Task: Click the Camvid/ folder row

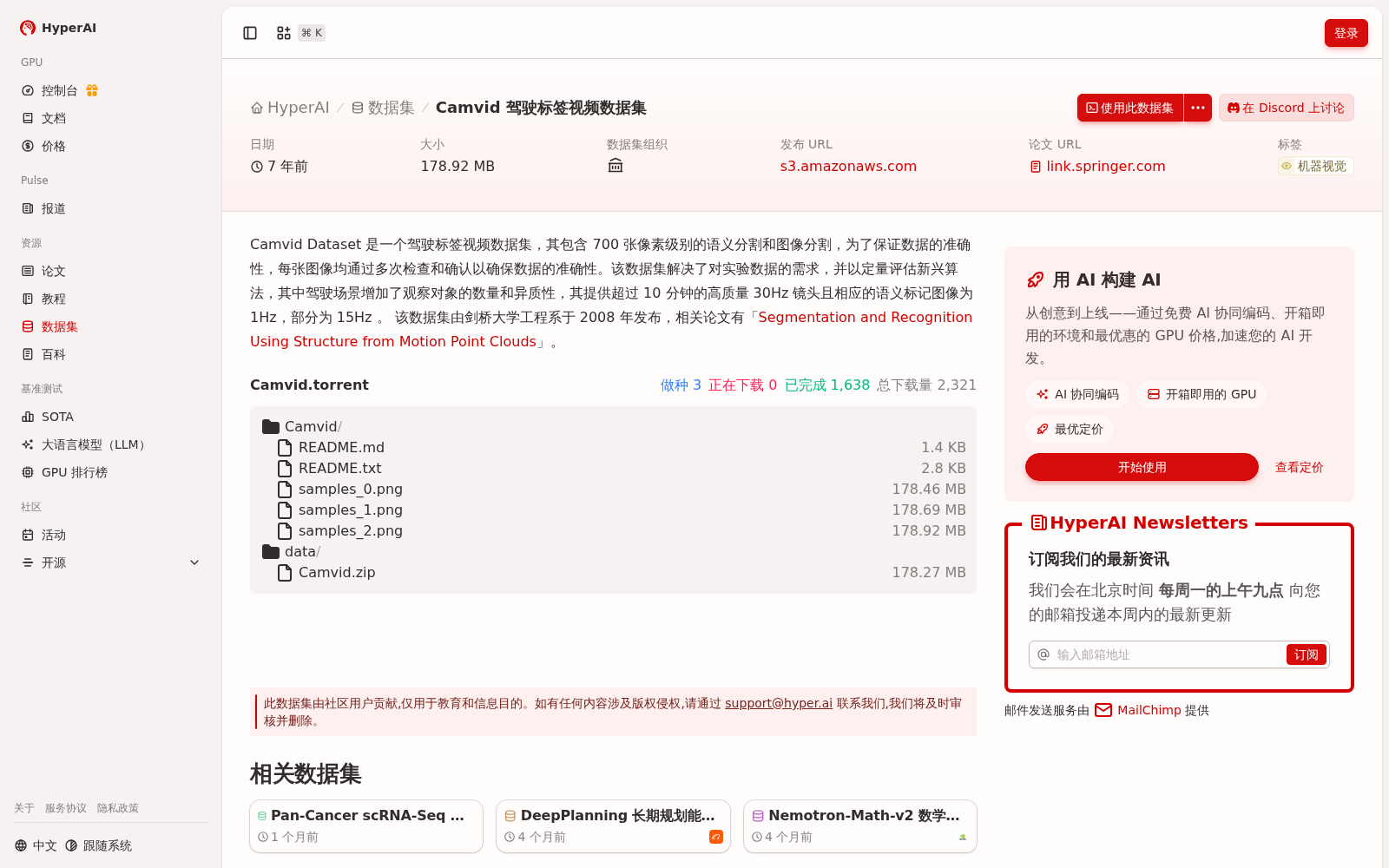Action: click(x=613, y=426)
